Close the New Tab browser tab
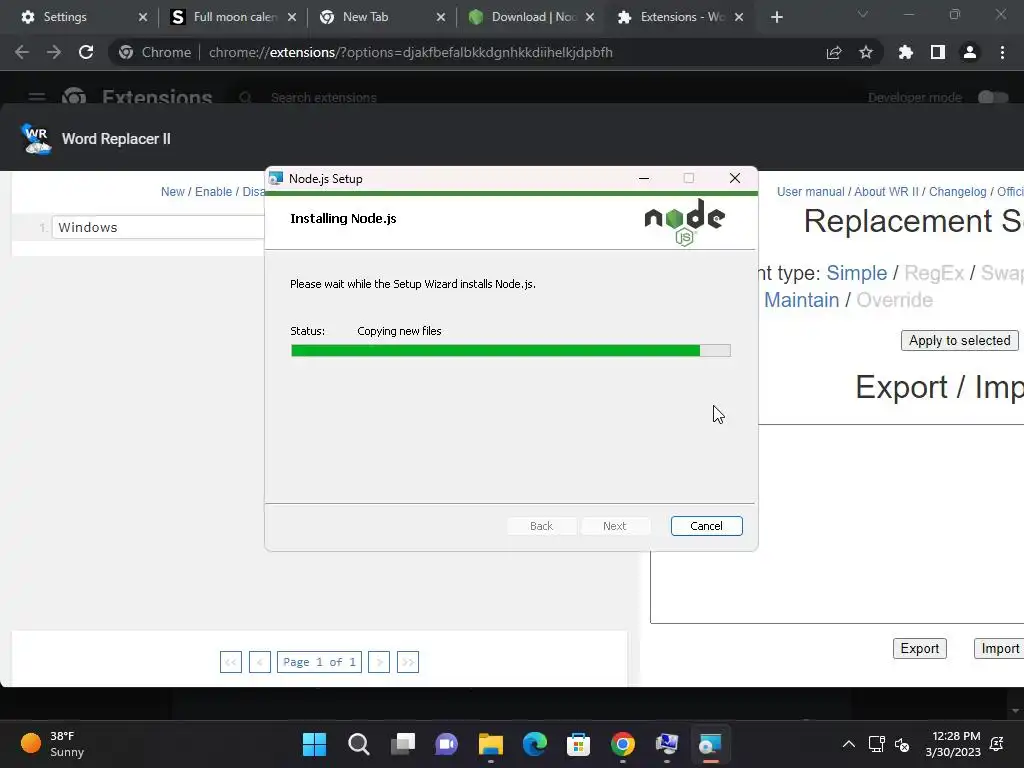 tap(441, 17)
